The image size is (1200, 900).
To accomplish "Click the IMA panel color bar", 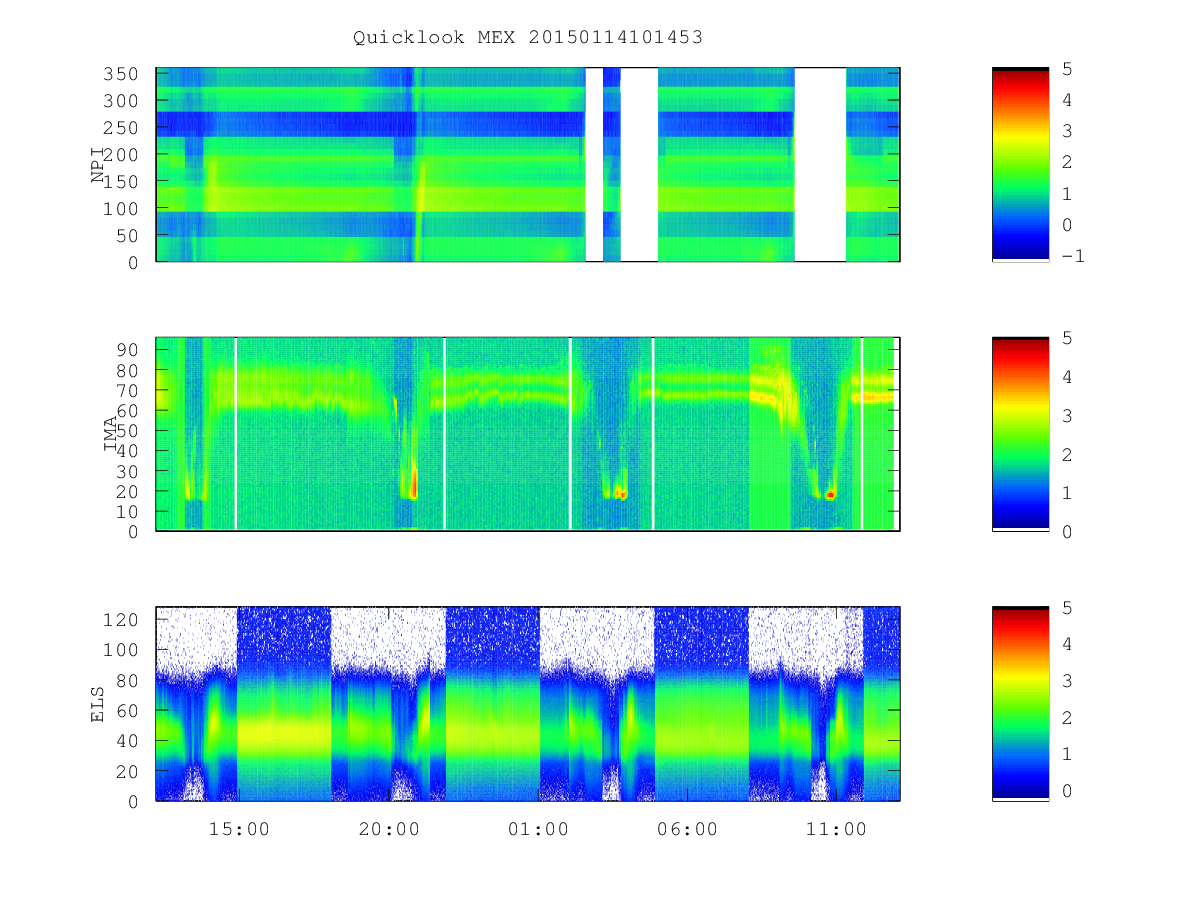I will (x=1020, y=434).
